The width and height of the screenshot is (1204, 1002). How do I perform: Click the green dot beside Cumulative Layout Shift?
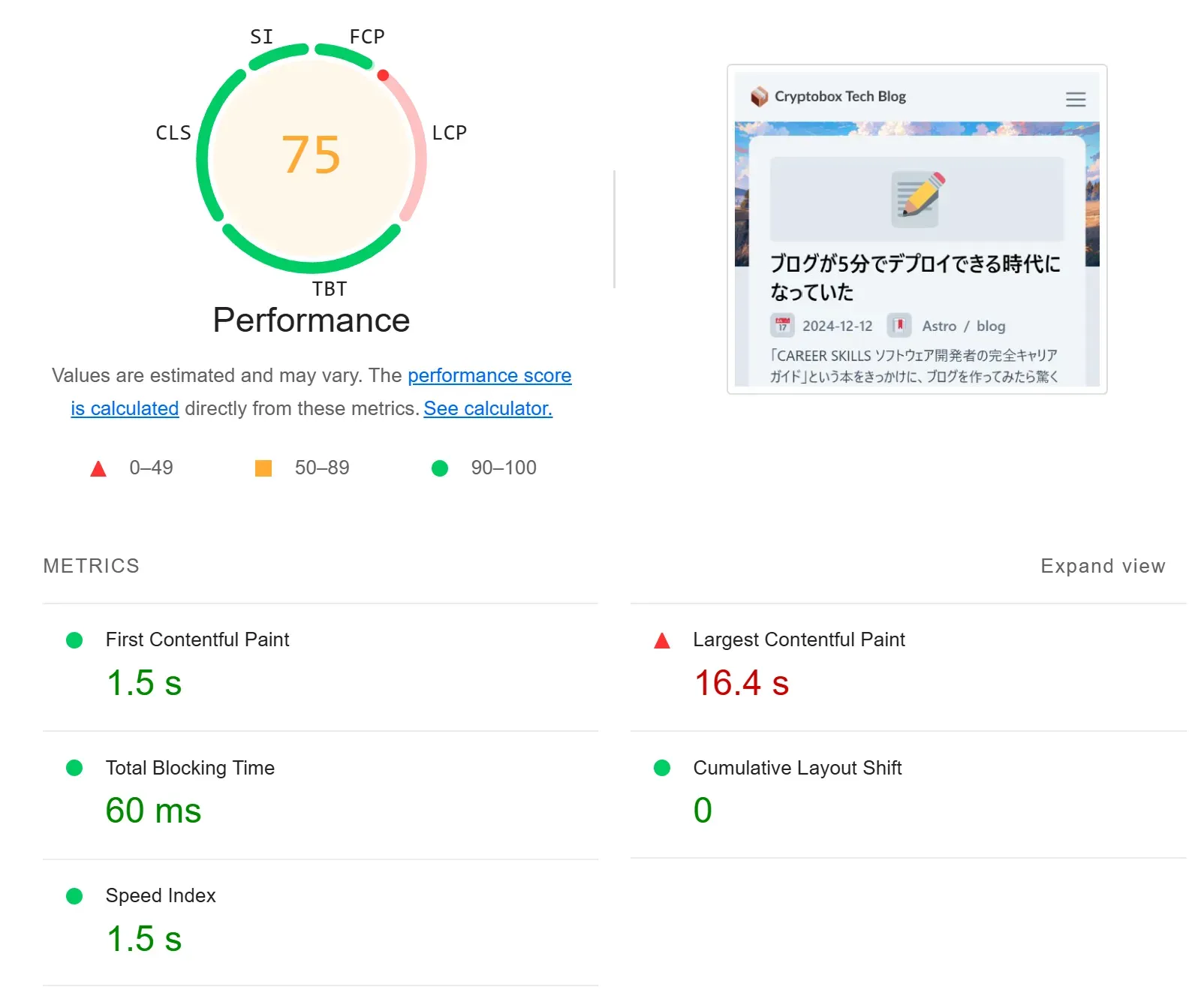click(x=662, y=768)
